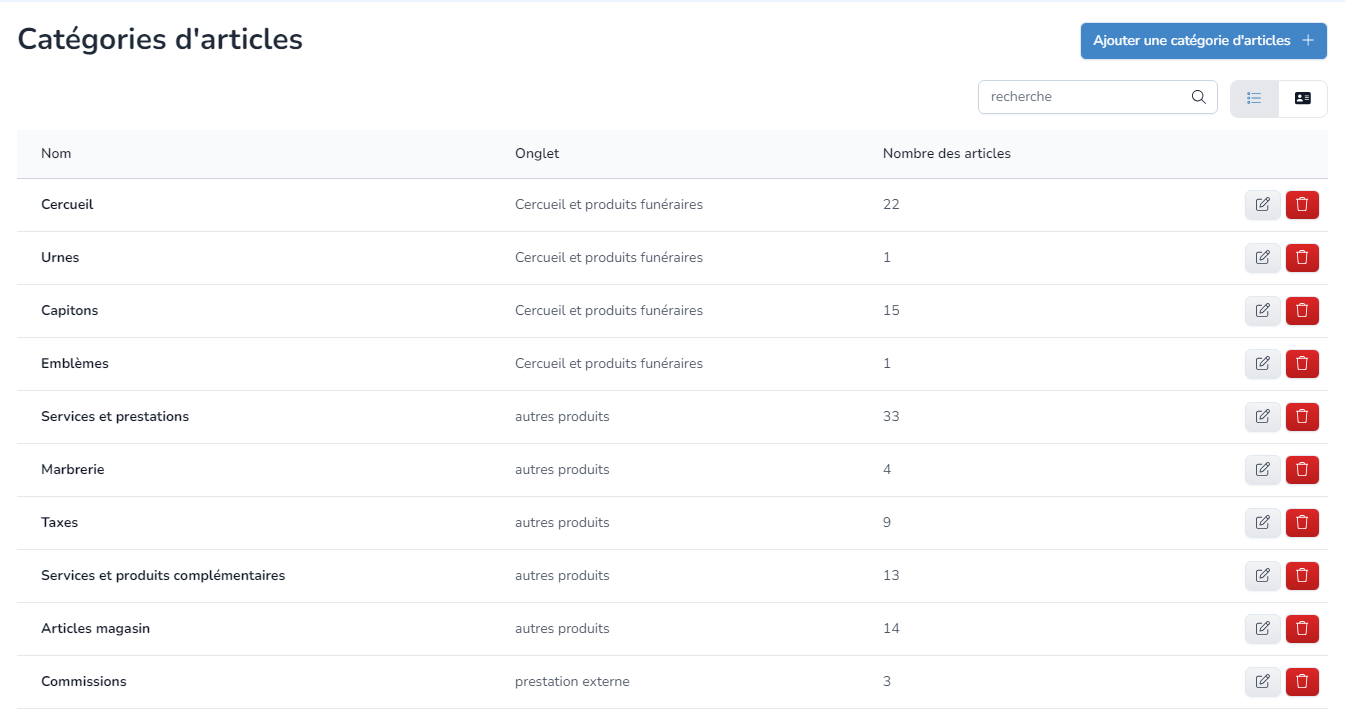Select the Cercueil category name
The width and height of the screenshot is (1345, 716).
click(67, 205)
